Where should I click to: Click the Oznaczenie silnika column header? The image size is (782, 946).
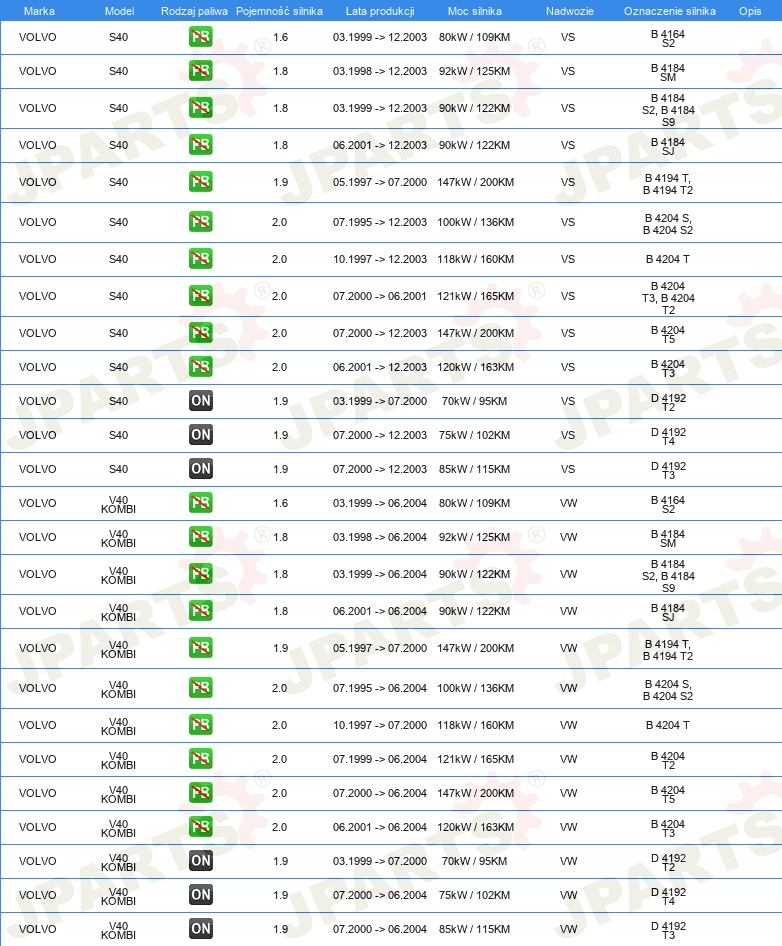[670, 11]
